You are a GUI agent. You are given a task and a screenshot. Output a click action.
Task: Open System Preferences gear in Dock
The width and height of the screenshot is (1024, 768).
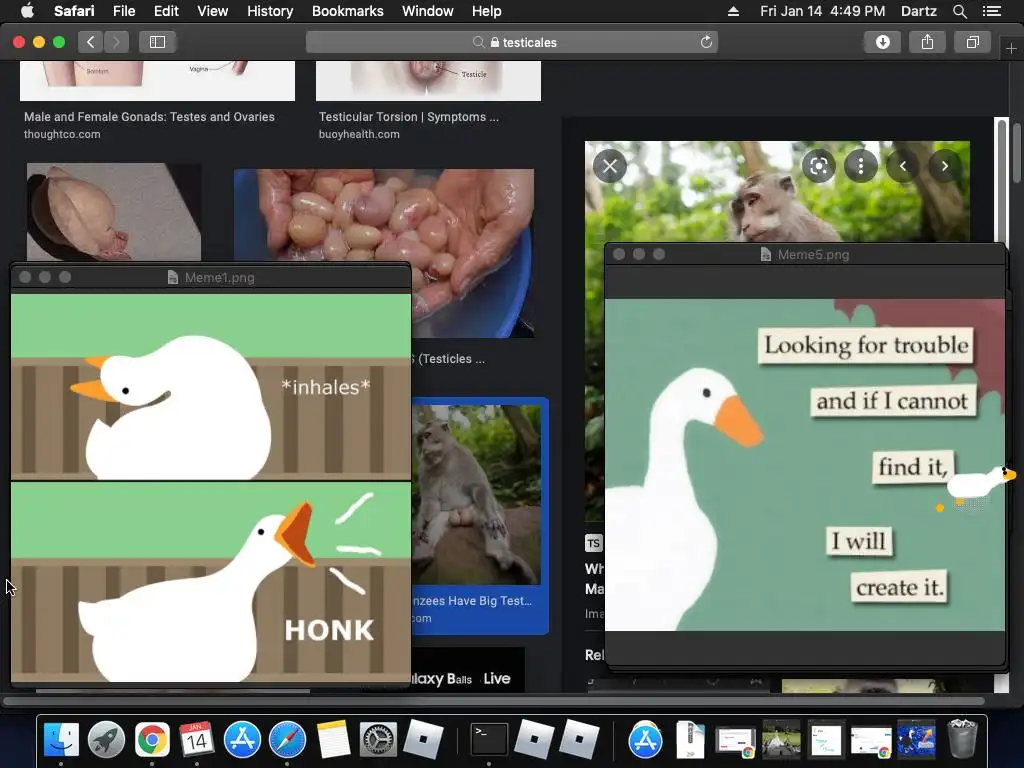(x=378, y=740)
